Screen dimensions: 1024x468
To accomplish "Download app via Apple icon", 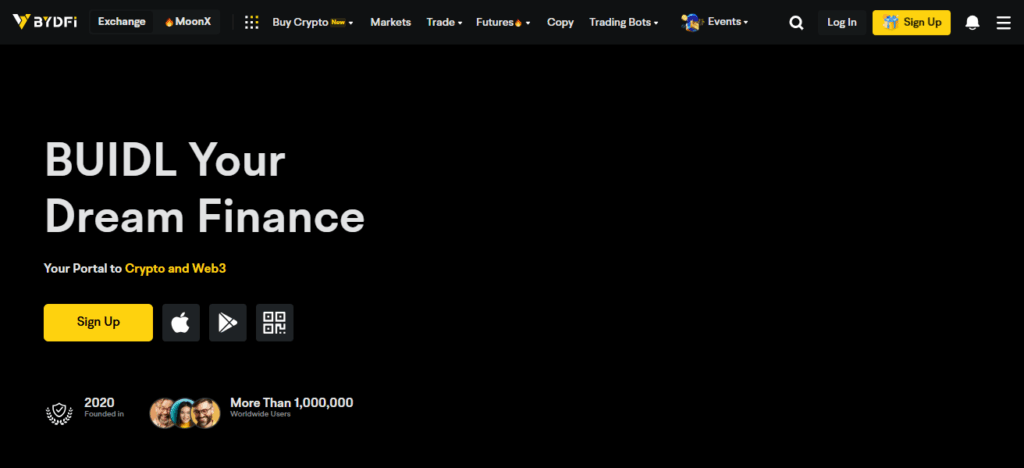I will (x=181, y=322).
